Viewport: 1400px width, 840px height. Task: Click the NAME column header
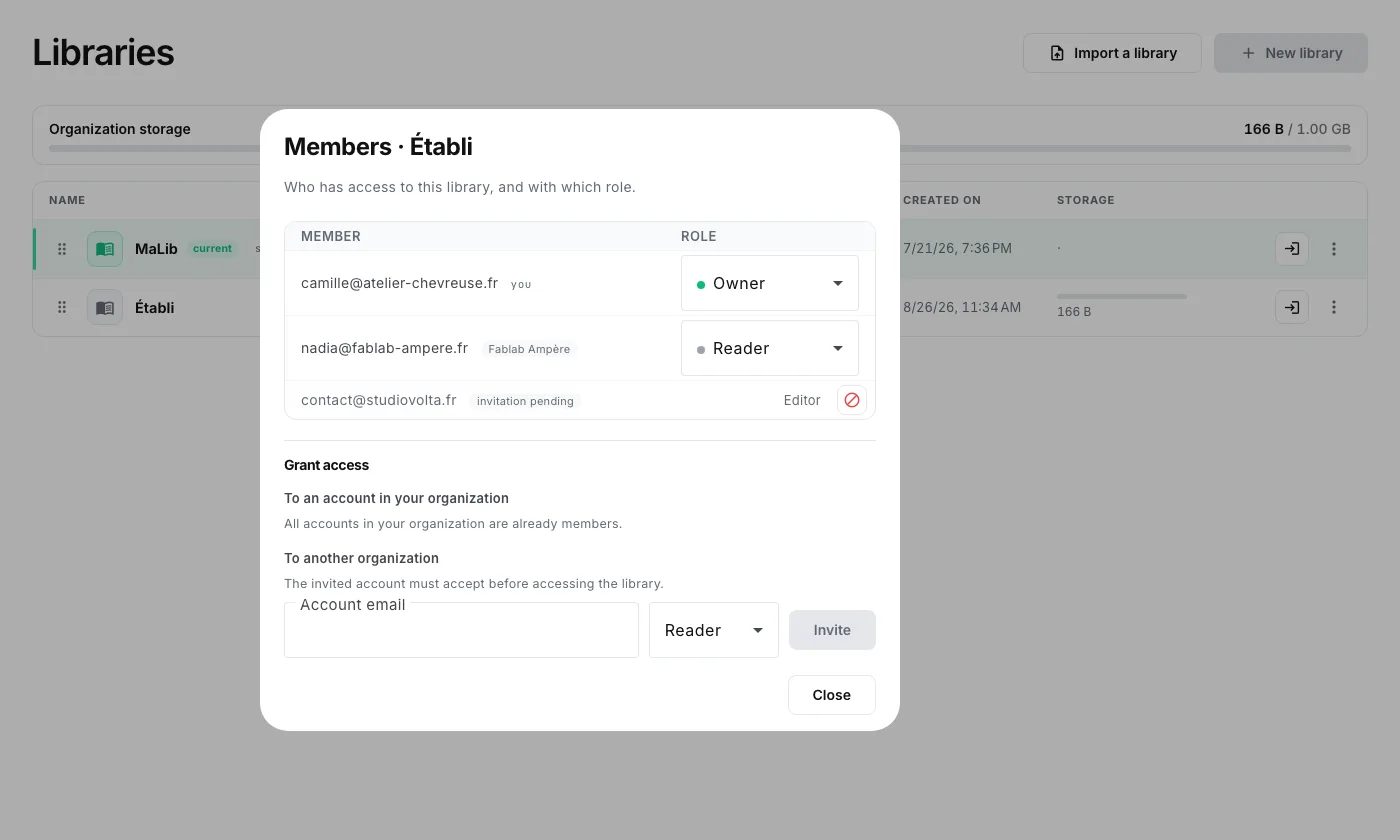pyautogui.click(x=67, y=200)
